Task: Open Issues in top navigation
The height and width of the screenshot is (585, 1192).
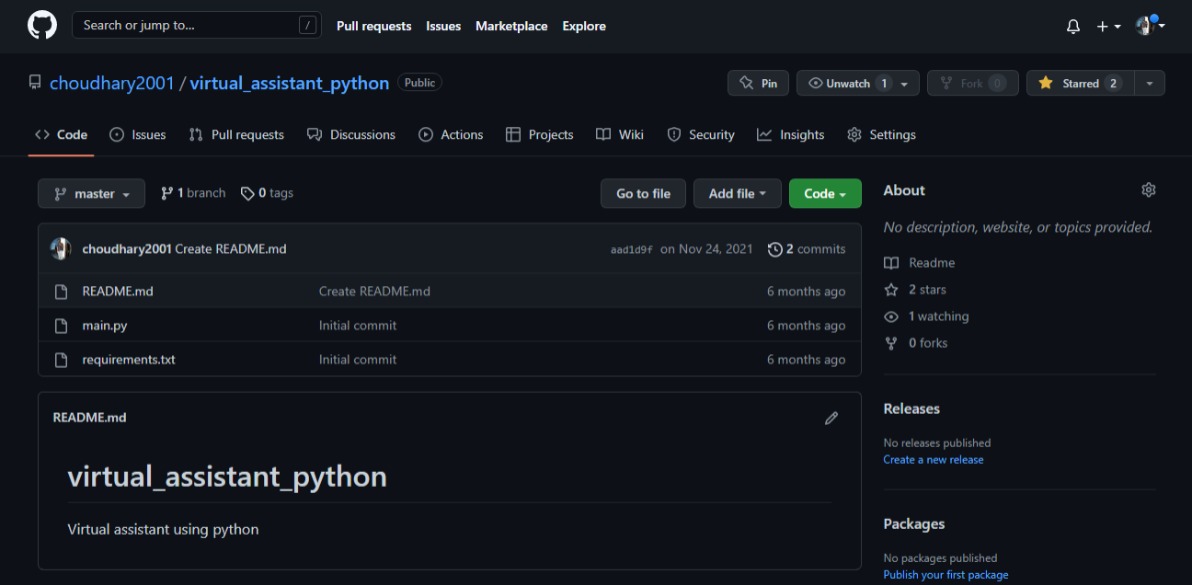Action: pos(443,26)
